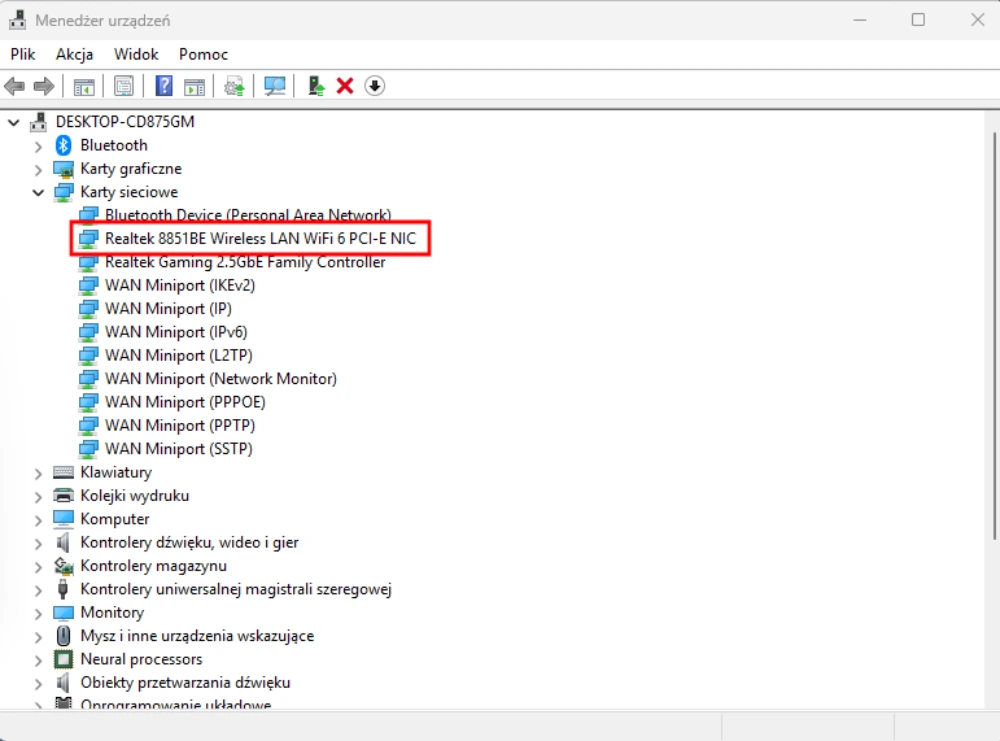The width and height of the screenshot is (1000, 741).
Task: Open the Akcja menu
Action: 75,54
